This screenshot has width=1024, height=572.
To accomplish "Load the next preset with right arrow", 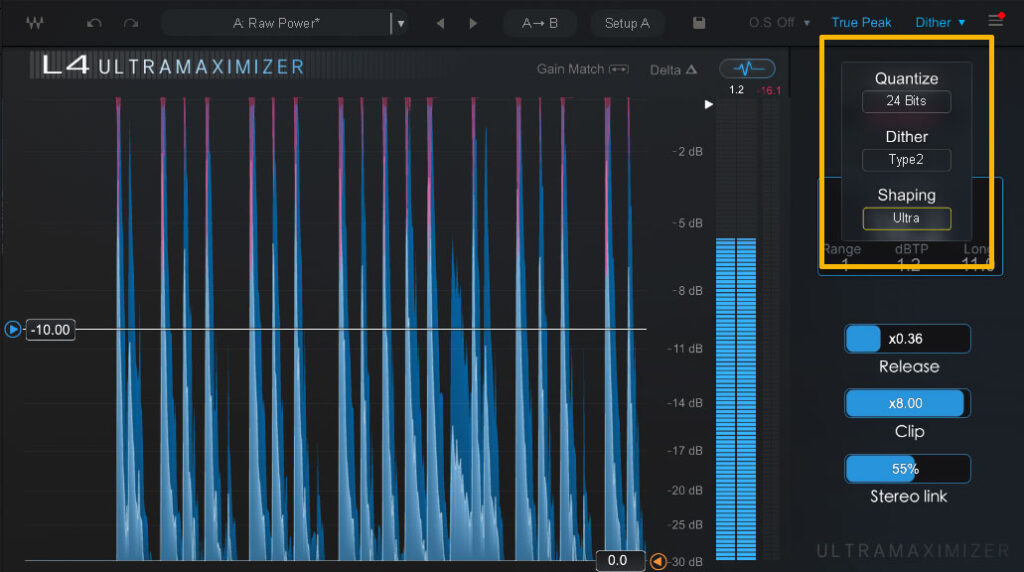I will pyautogui.click(x=473, y=22).
